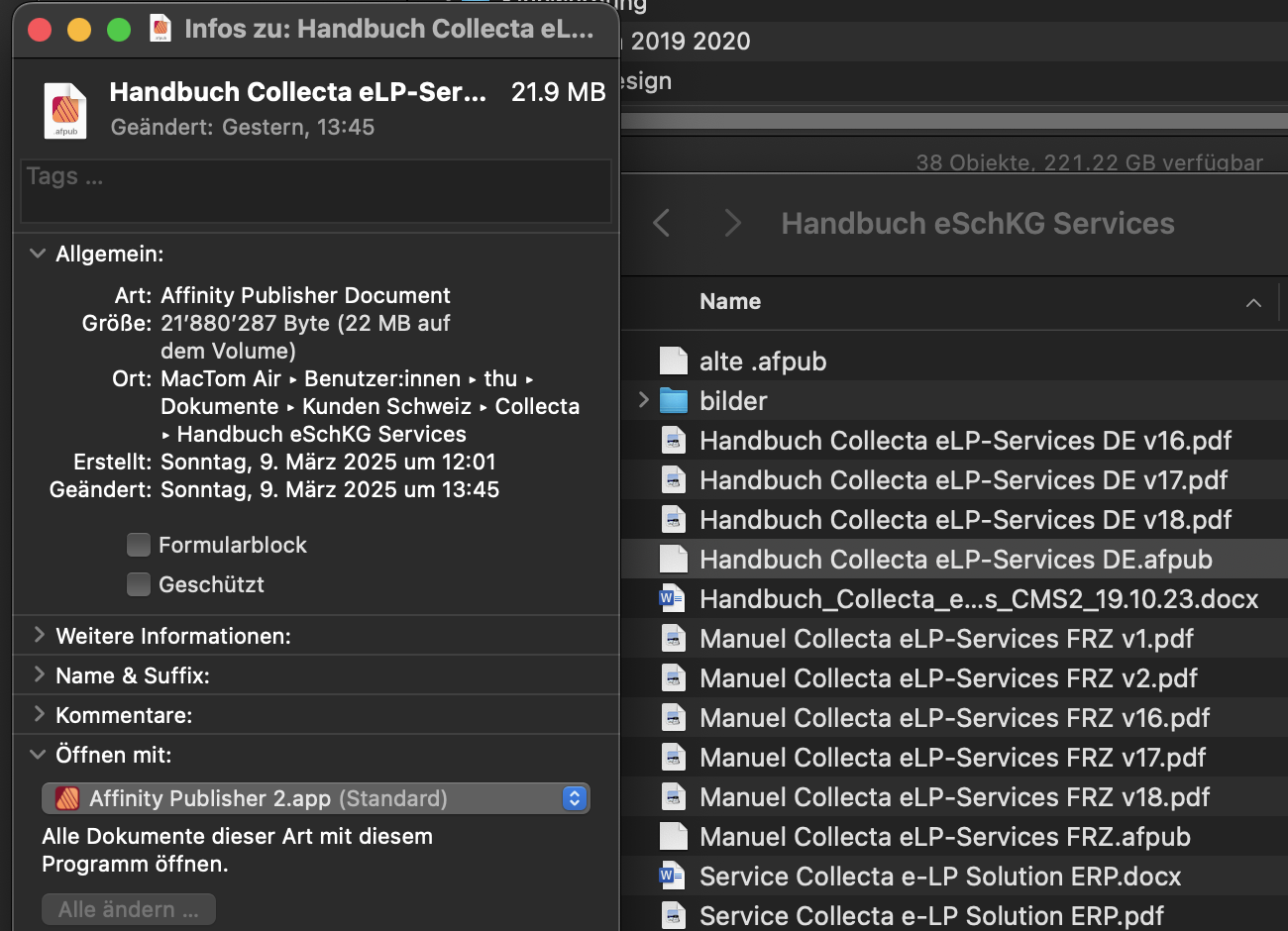
Task: Click the Alle ändern button
Action: point(129,909)
